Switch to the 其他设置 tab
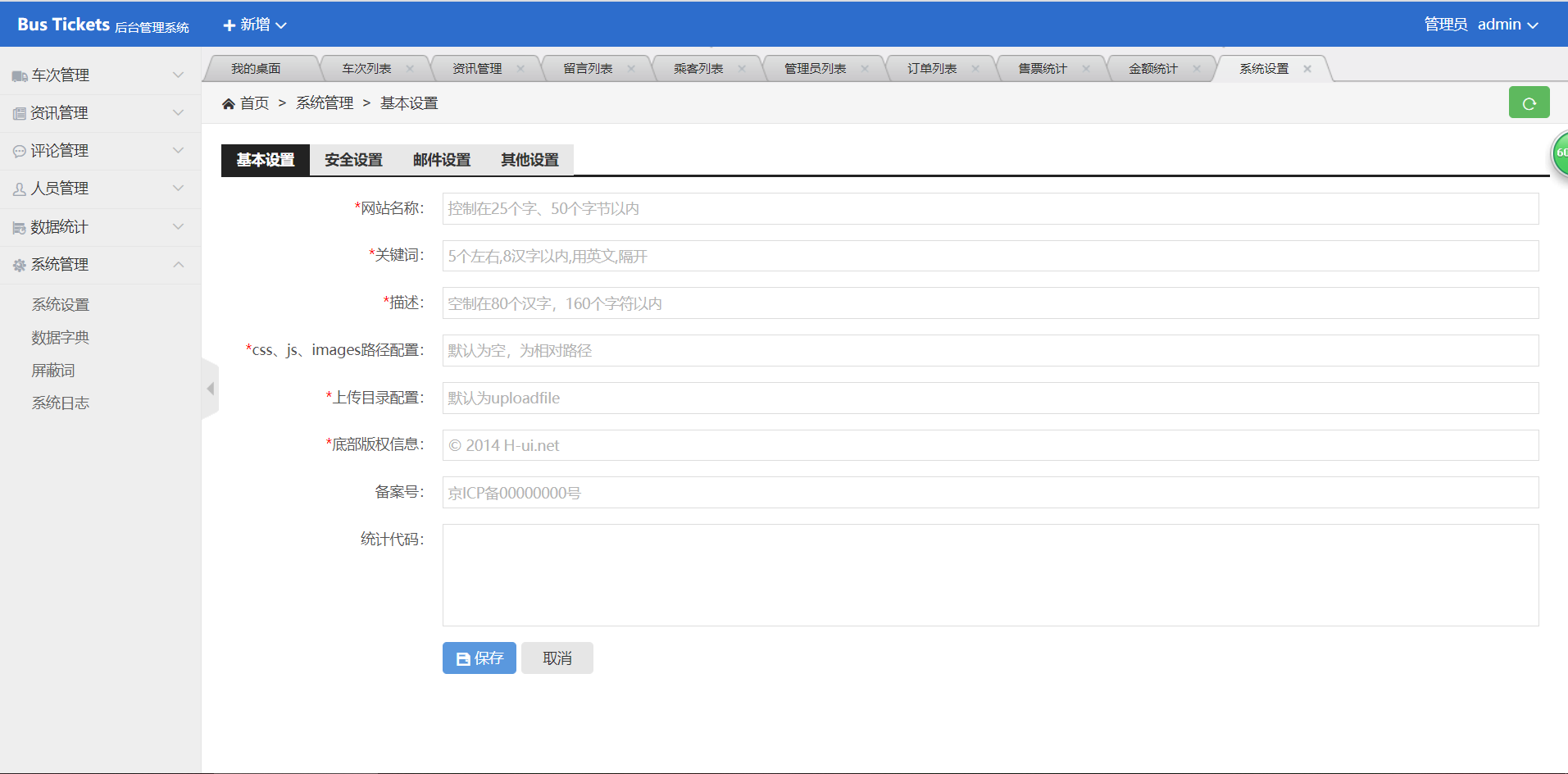 (x=529, y=160)
